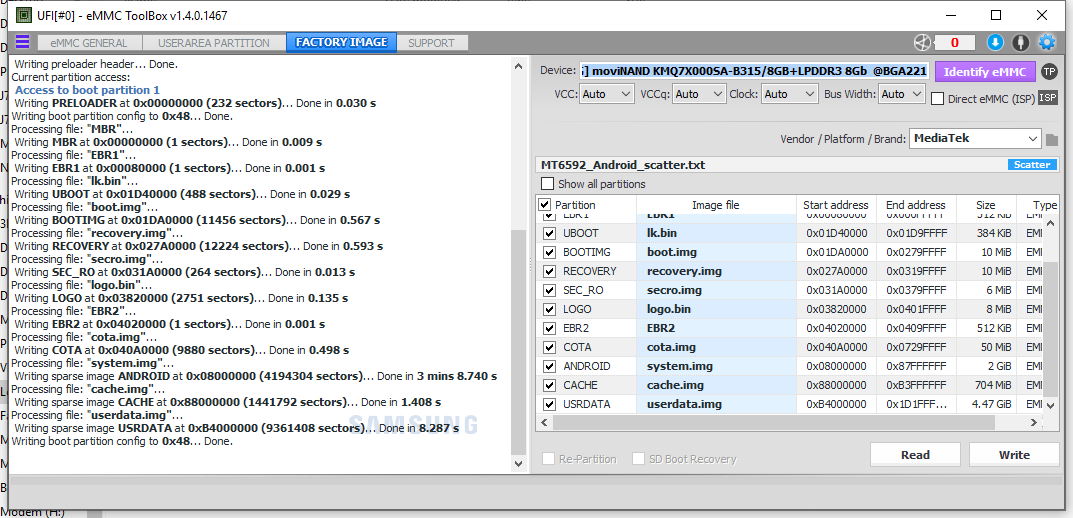Image resolution: width=1073 pixels, height=518 pixels.
Task: Open the Vendor / Platform / Brand MediaTek dropdown
Action: (975, 139)
